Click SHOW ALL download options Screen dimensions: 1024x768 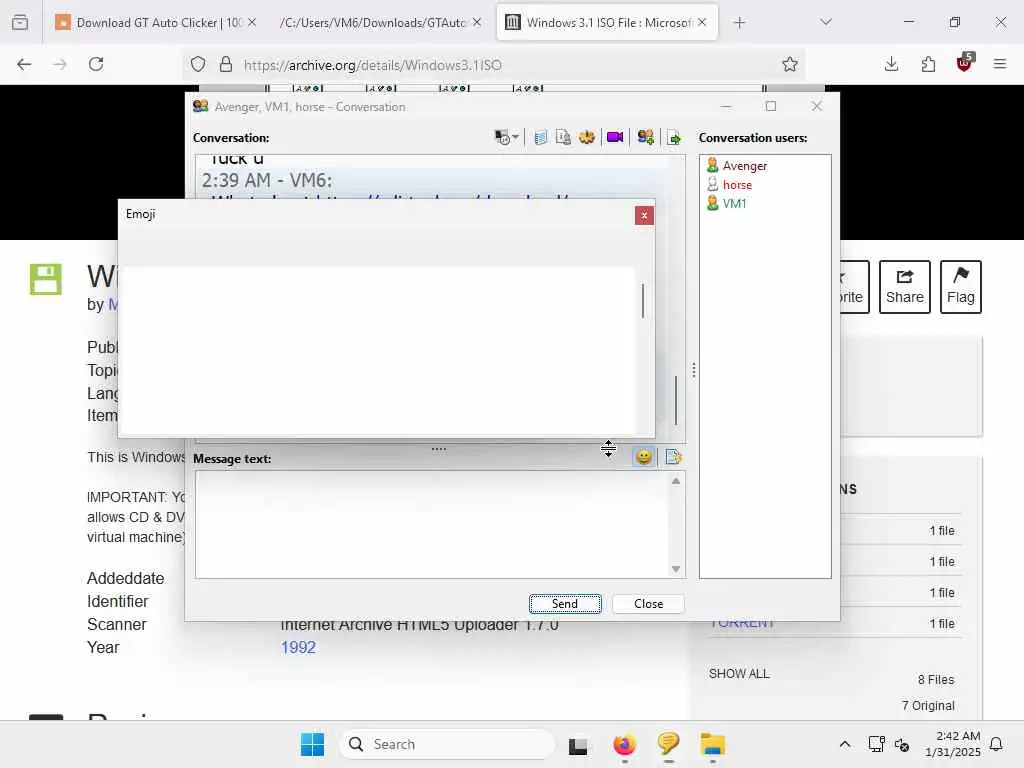pos(739,673)
